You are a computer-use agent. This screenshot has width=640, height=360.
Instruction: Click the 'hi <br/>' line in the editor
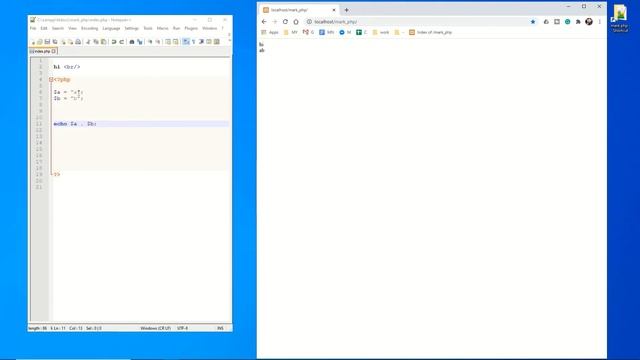pyautogui.click(x=67, y=67)
